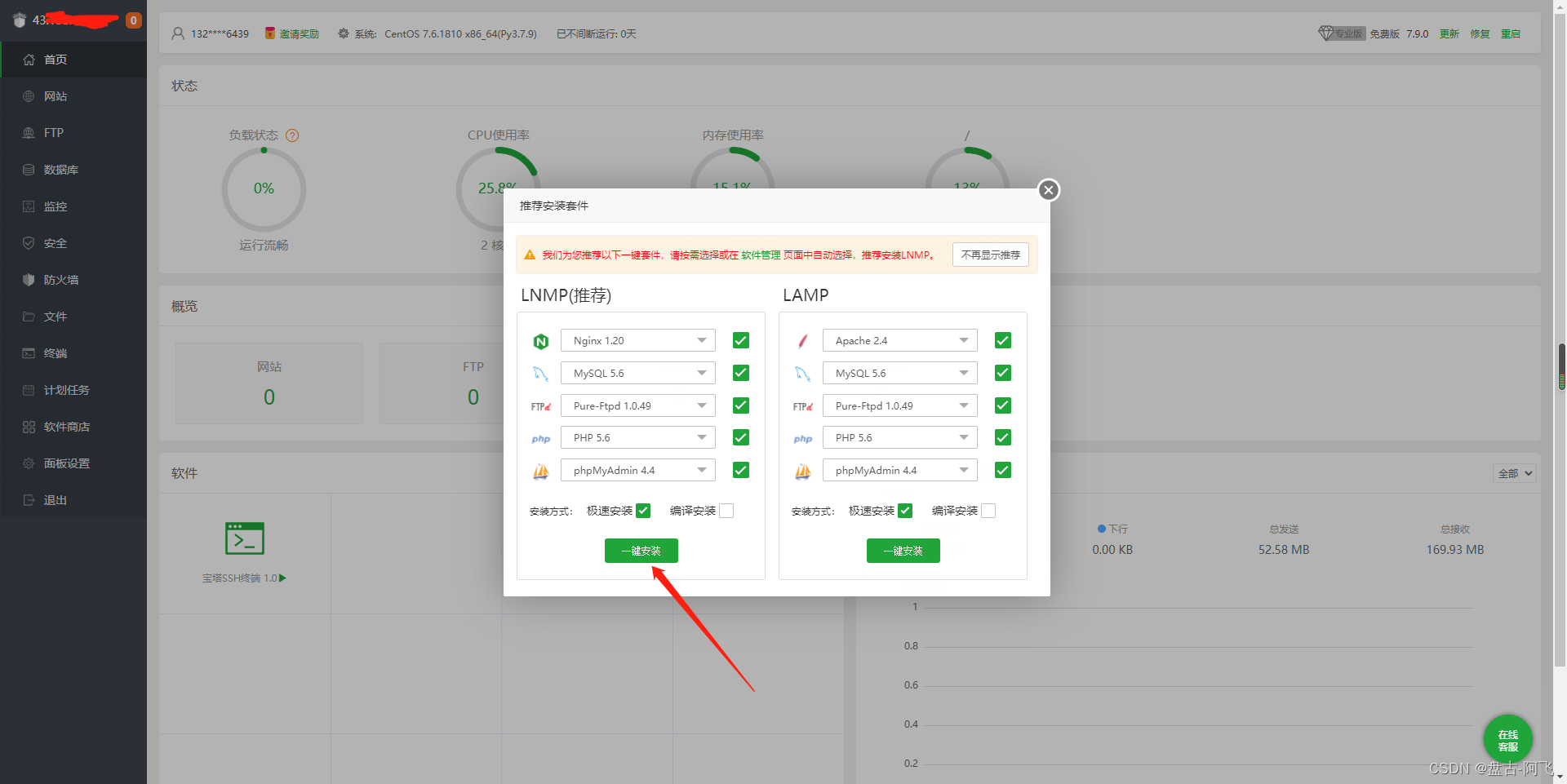This screenshot has width=1567, height=784.
Task: Click the phpMyAdmin sailboat icon in LNMP
Action: (x=540, y=471)
